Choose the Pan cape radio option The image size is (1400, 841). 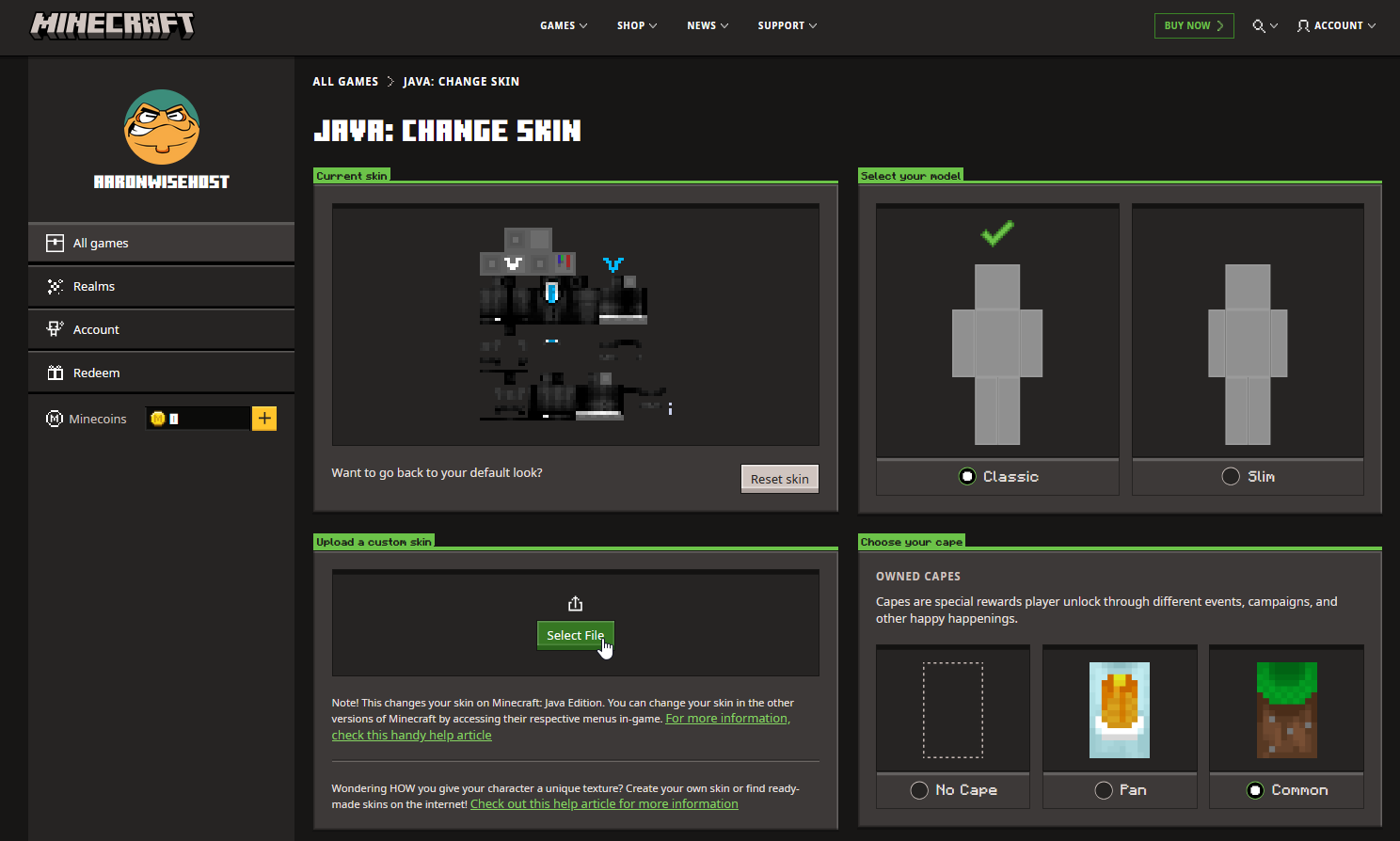(1104, 790)
